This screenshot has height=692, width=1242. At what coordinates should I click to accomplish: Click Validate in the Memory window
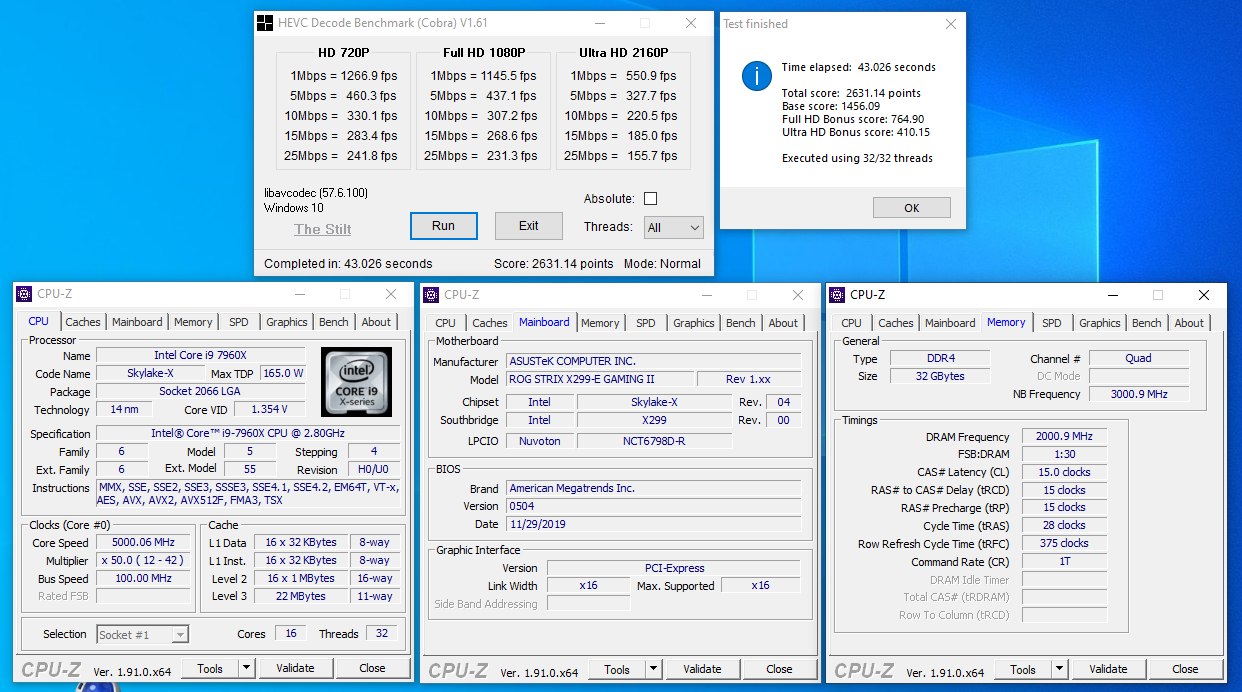[1108, 669]
